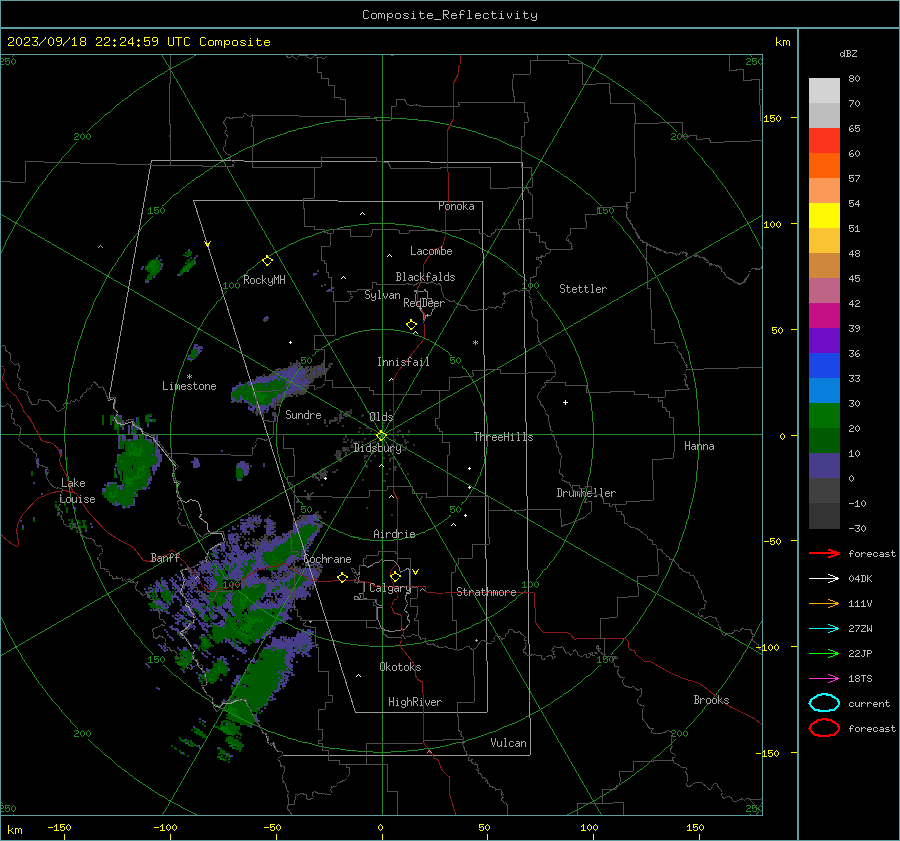
Task: Click the RockyMH label
Action: (264, 280)
